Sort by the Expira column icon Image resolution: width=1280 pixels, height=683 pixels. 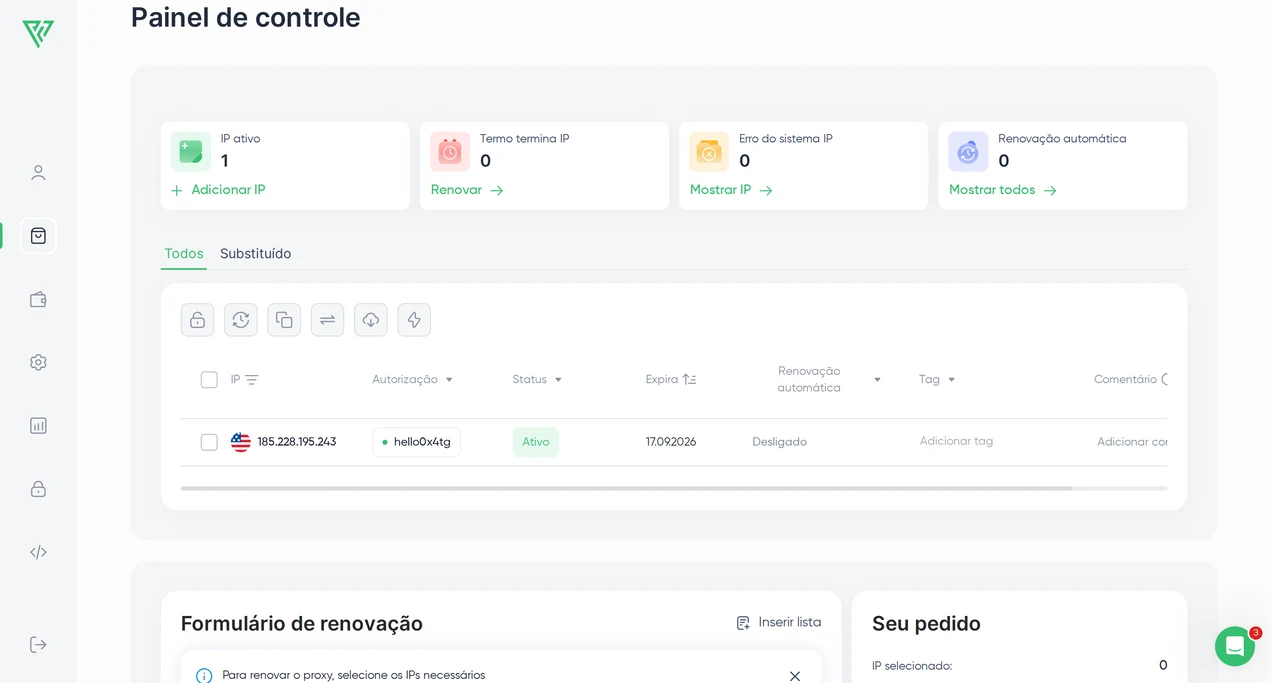689,380
